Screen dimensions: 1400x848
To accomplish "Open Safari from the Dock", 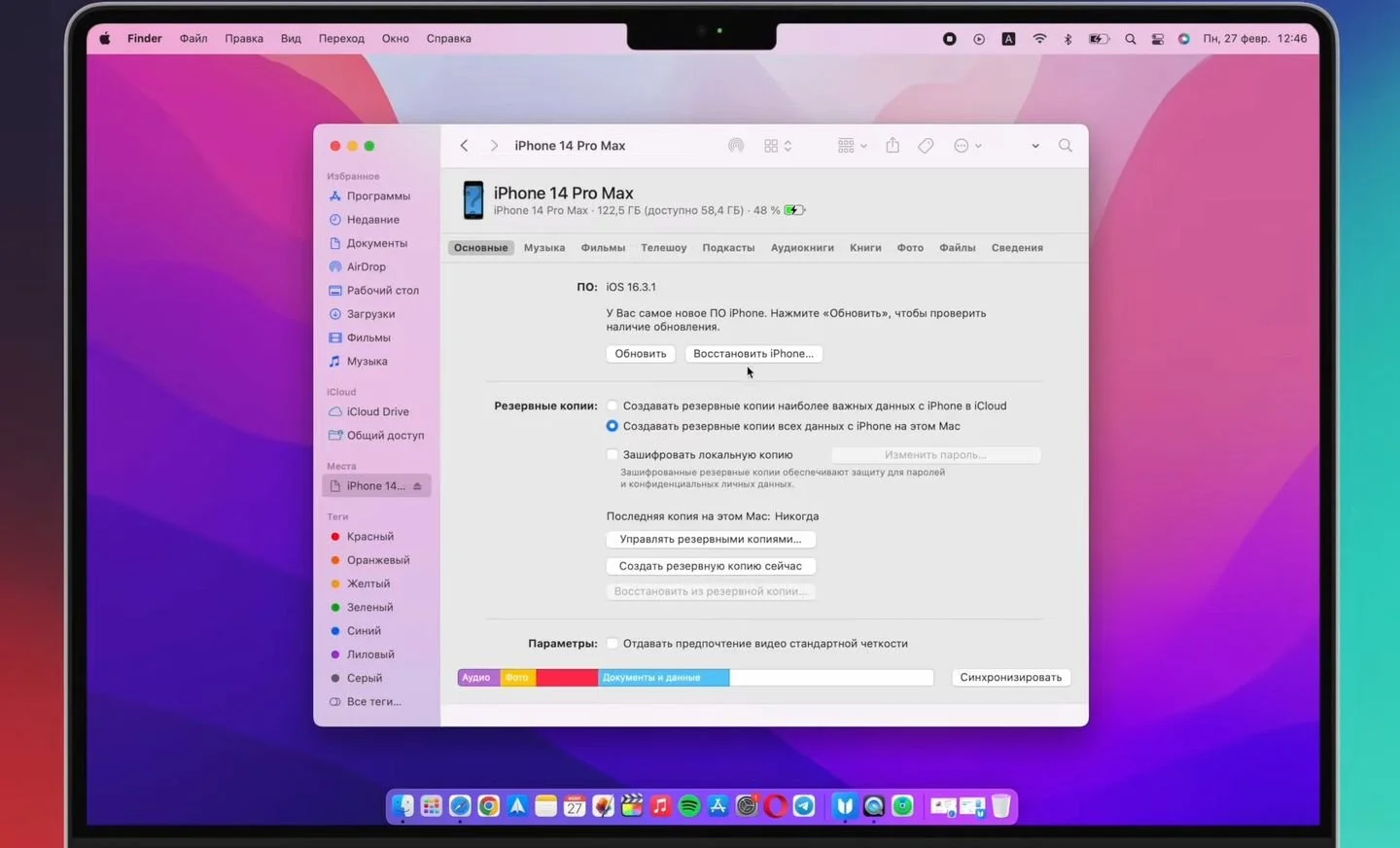I will 460,806.
